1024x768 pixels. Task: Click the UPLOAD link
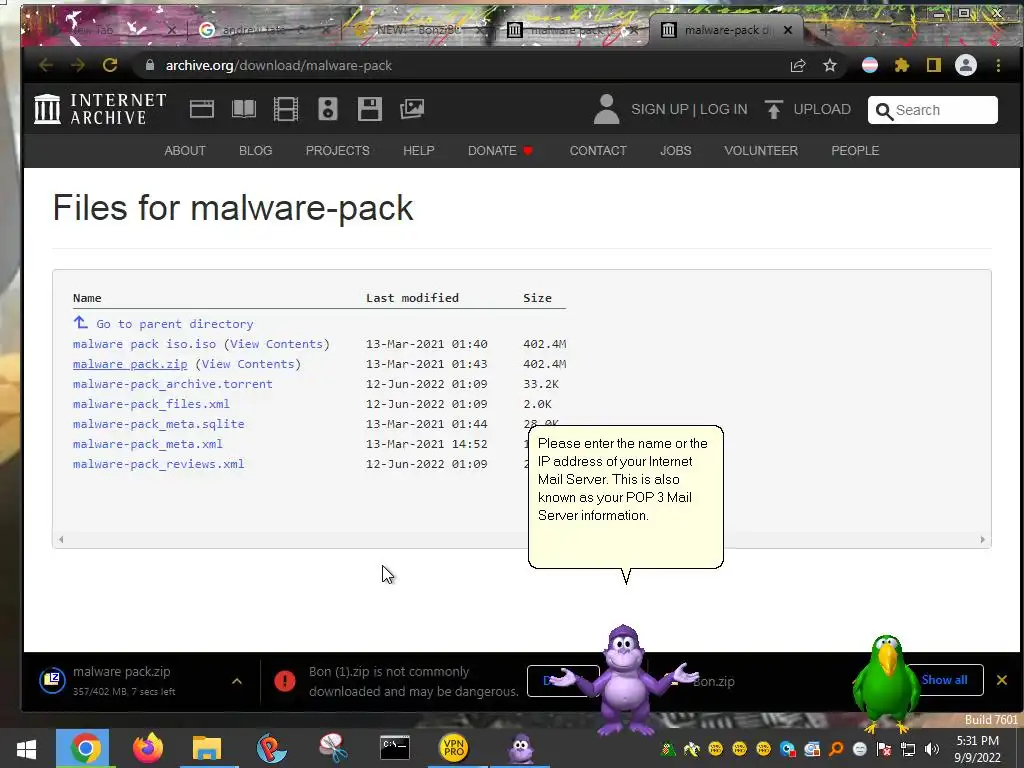[822, 109]
